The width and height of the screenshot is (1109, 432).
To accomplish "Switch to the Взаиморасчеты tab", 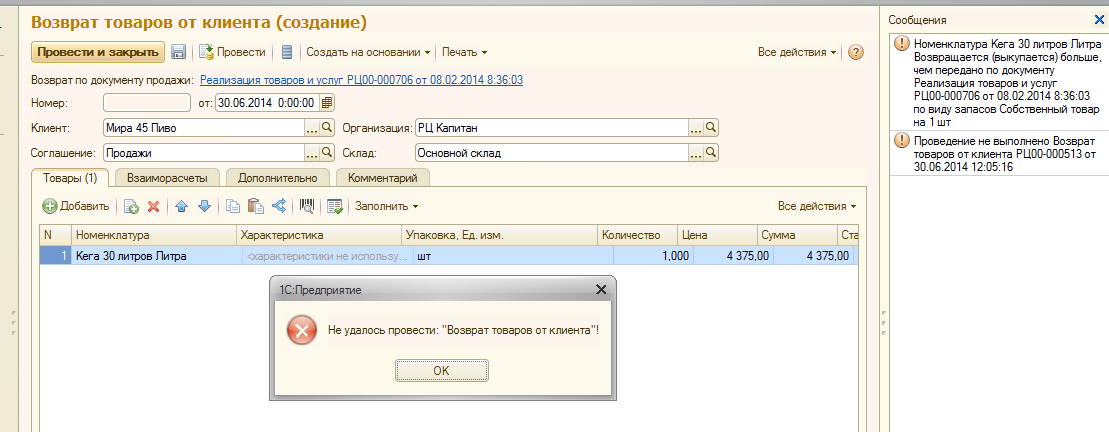I will coord(167,177).
